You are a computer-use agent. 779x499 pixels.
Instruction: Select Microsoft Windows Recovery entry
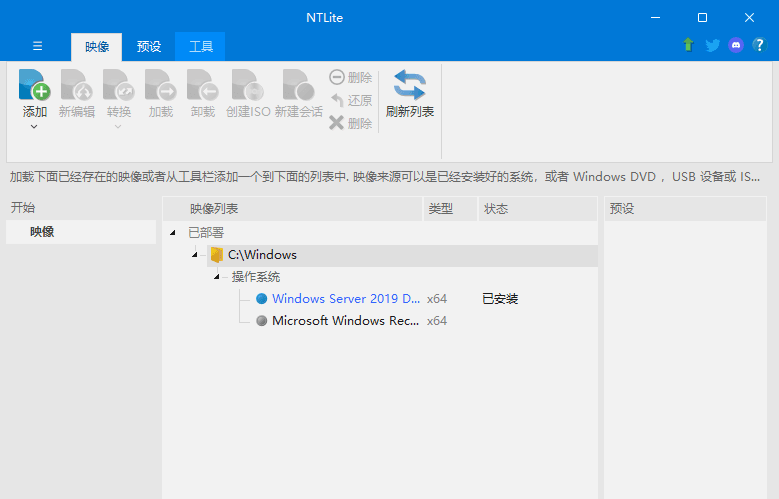tap(346, 321)
